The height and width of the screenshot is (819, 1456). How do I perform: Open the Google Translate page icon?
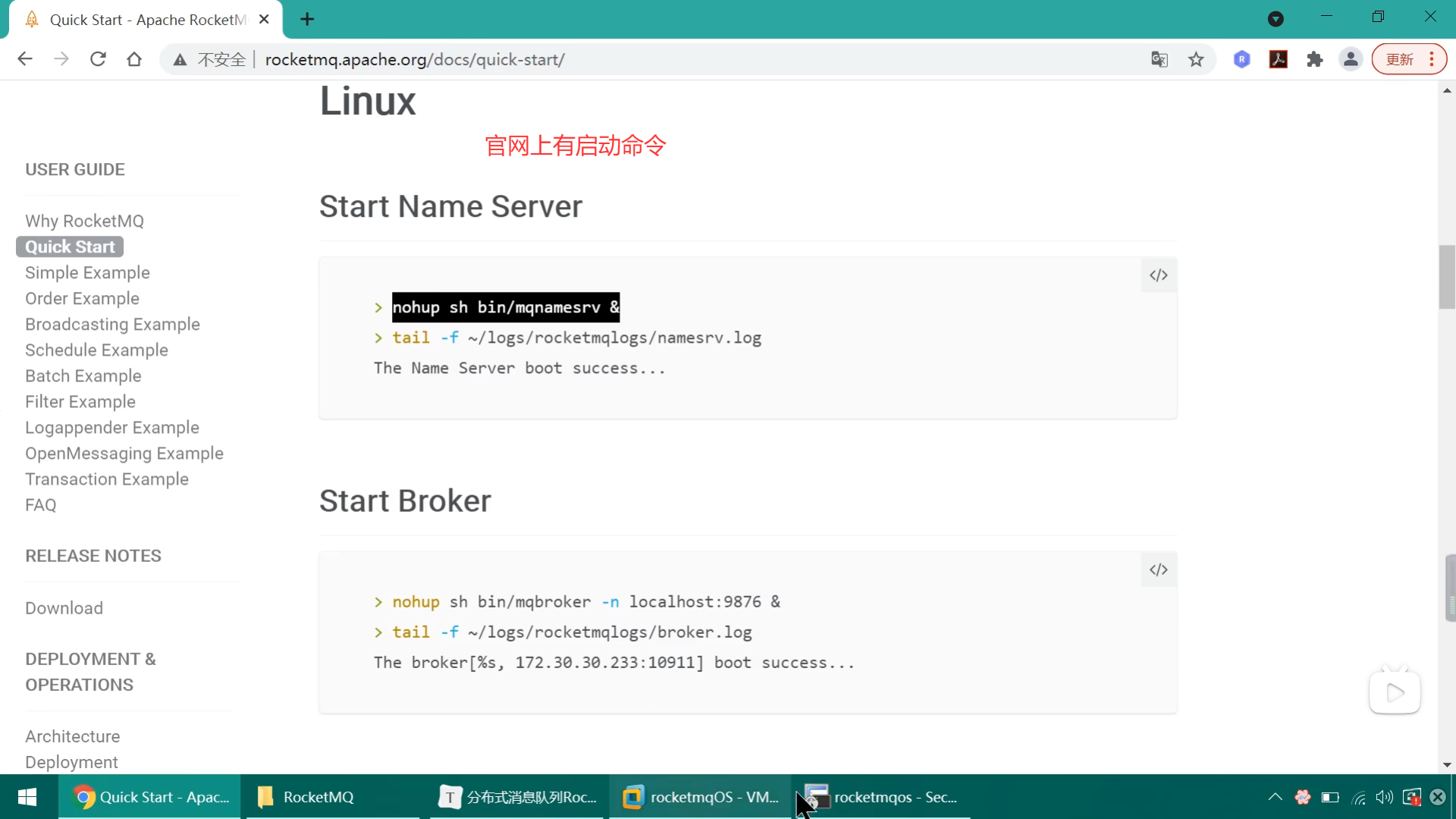[1159, 59]
